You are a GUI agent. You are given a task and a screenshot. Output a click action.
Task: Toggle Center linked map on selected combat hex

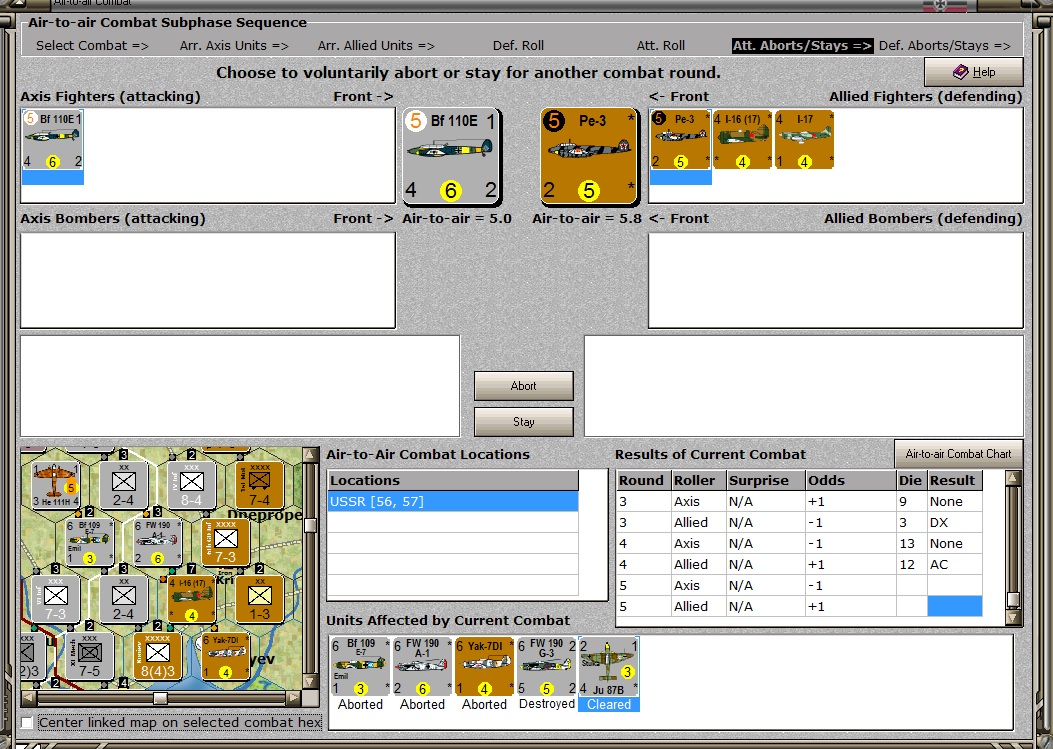coord(27,723)
